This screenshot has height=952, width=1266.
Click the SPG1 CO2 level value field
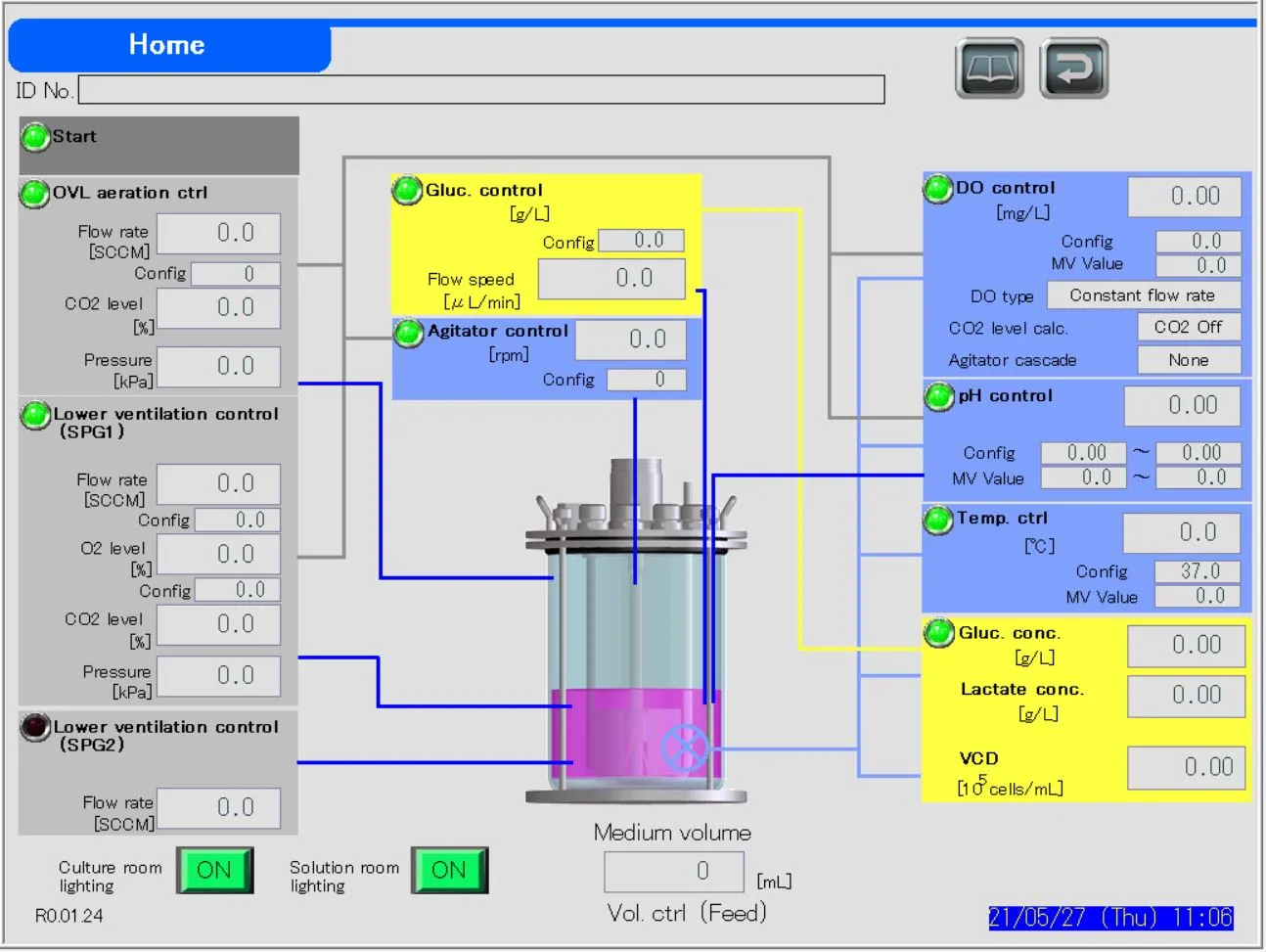(x=219, y=625)
